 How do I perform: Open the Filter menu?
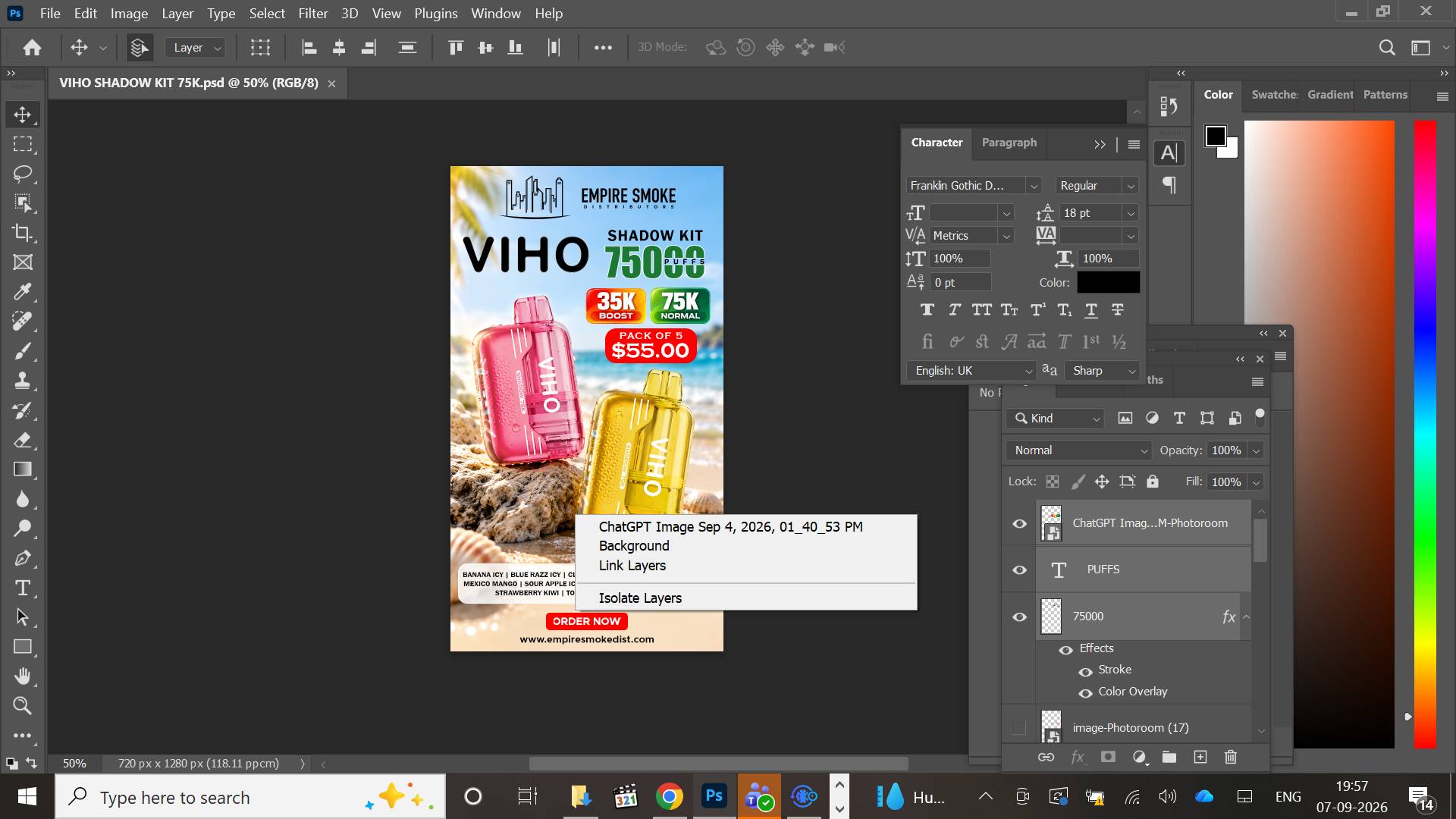(312, 14)
